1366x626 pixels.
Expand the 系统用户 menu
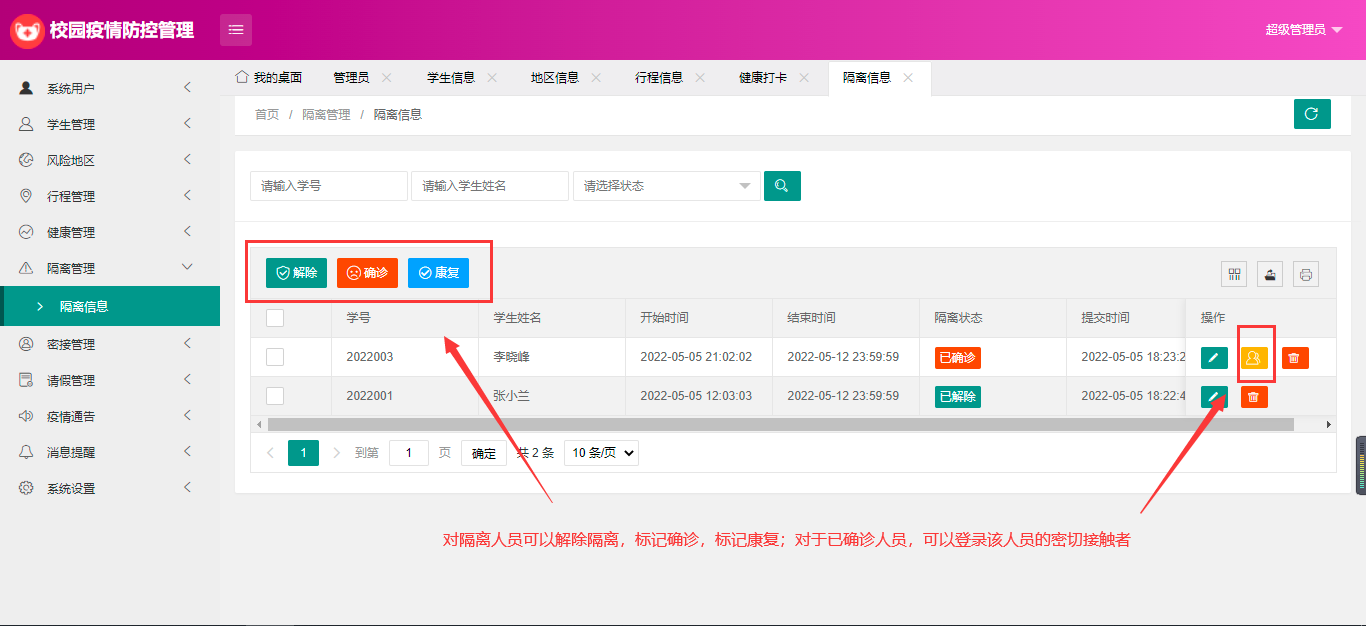(187, 88)
